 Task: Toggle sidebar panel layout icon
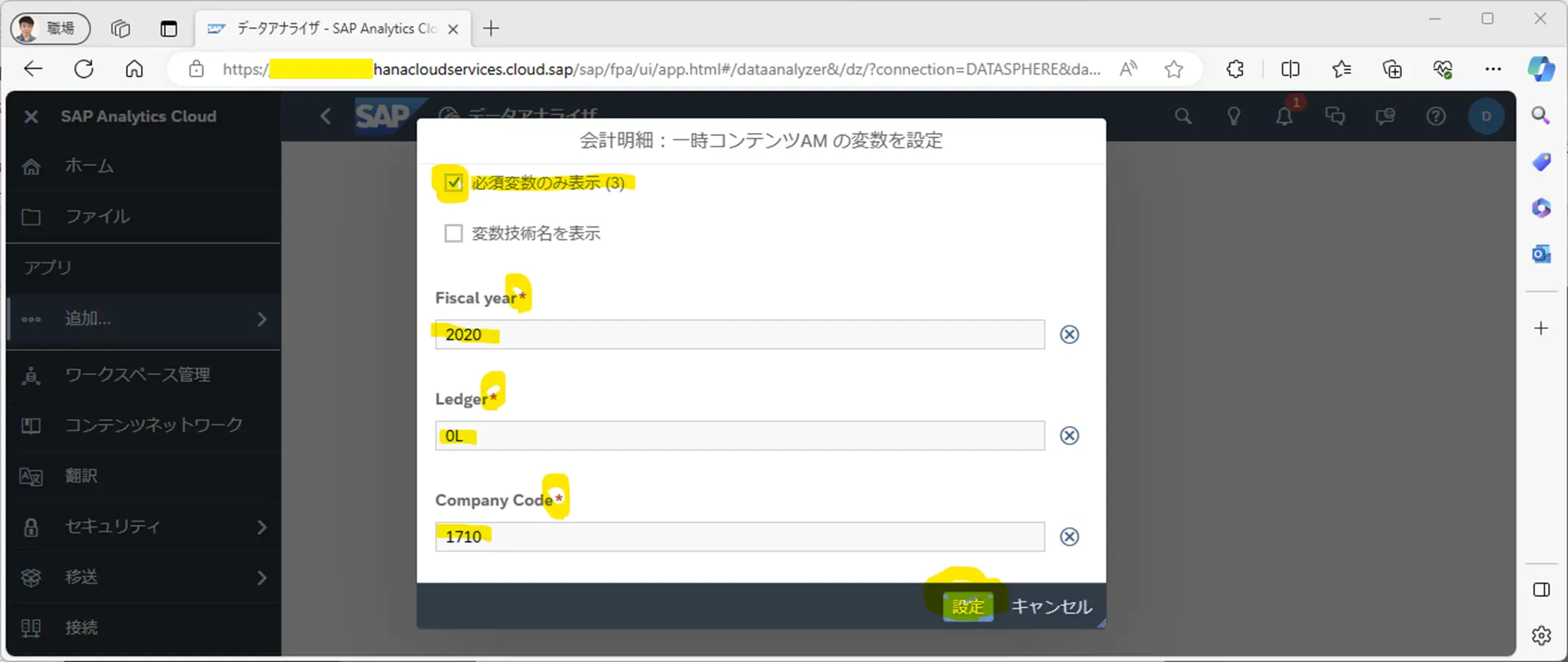tap(1541, 590)
